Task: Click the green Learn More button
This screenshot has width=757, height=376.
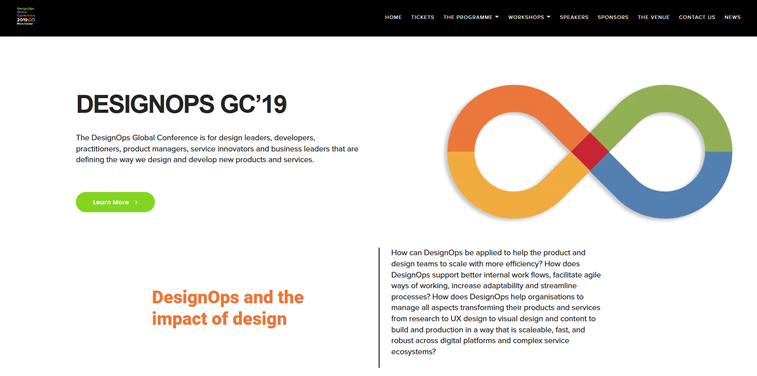Action: [115, 202]
